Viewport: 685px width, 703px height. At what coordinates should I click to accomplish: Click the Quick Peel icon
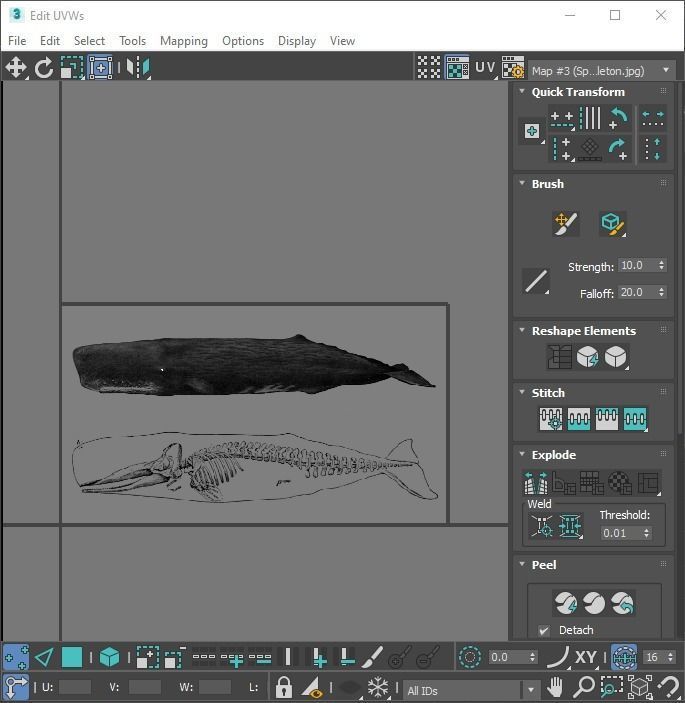[566, 603]
